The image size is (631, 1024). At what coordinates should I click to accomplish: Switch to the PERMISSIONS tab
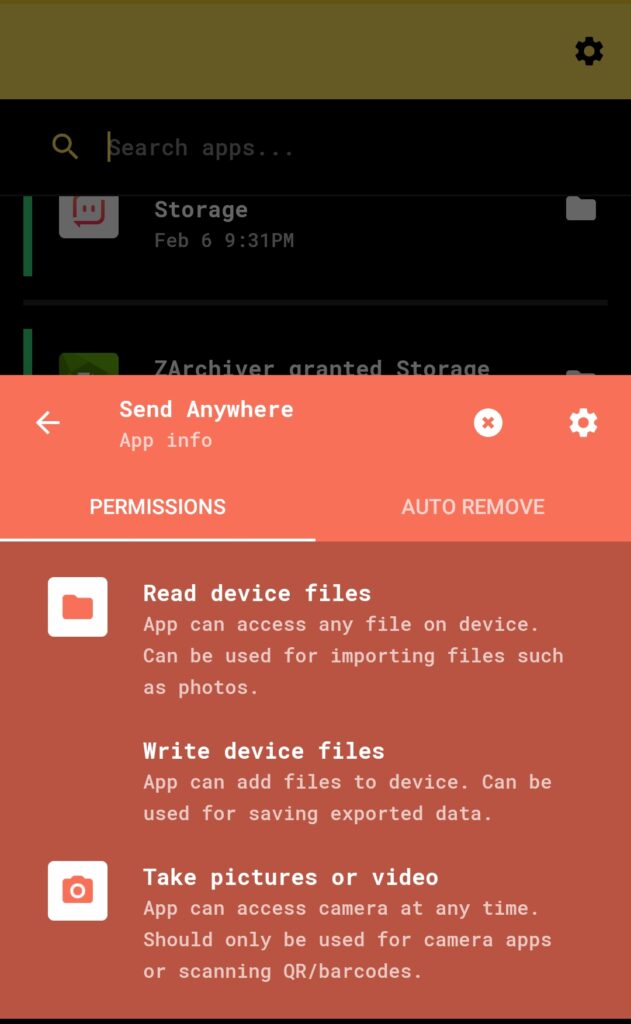(157, 507)
